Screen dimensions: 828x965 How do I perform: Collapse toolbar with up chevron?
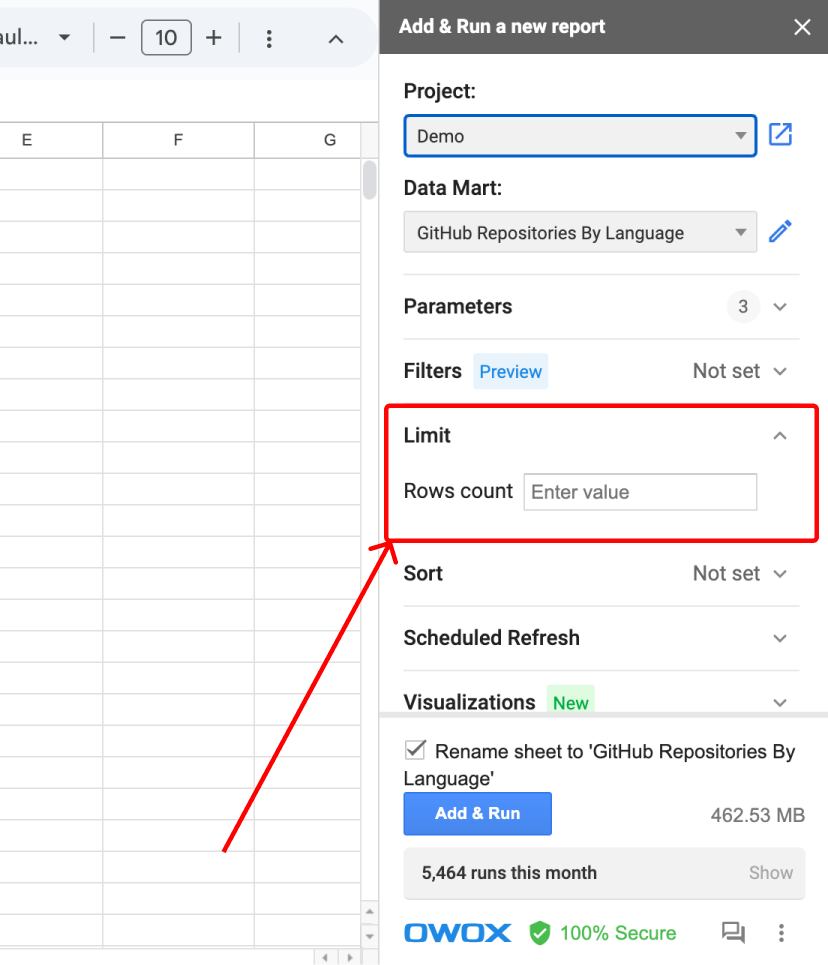coord(336,39)
